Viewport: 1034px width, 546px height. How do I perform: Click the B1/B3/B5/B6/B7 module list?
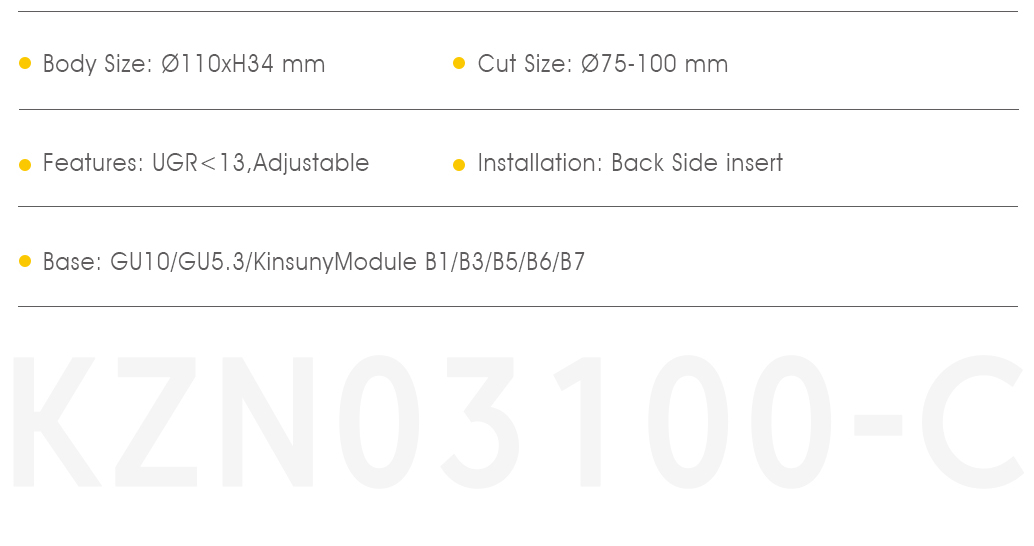click(x=505, y=262)
